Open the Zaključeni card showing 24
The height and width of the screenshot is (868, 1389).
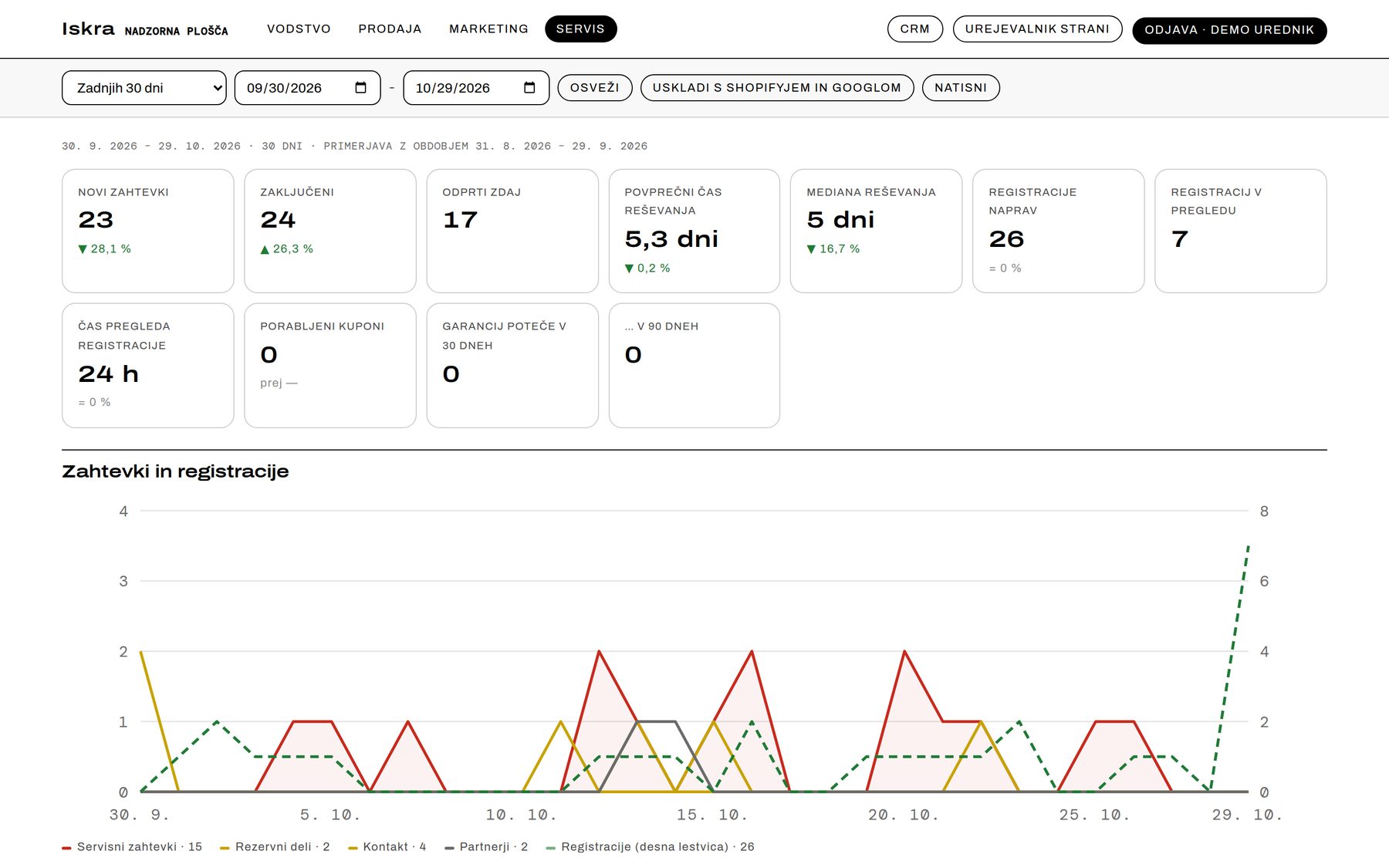[330, 231]
